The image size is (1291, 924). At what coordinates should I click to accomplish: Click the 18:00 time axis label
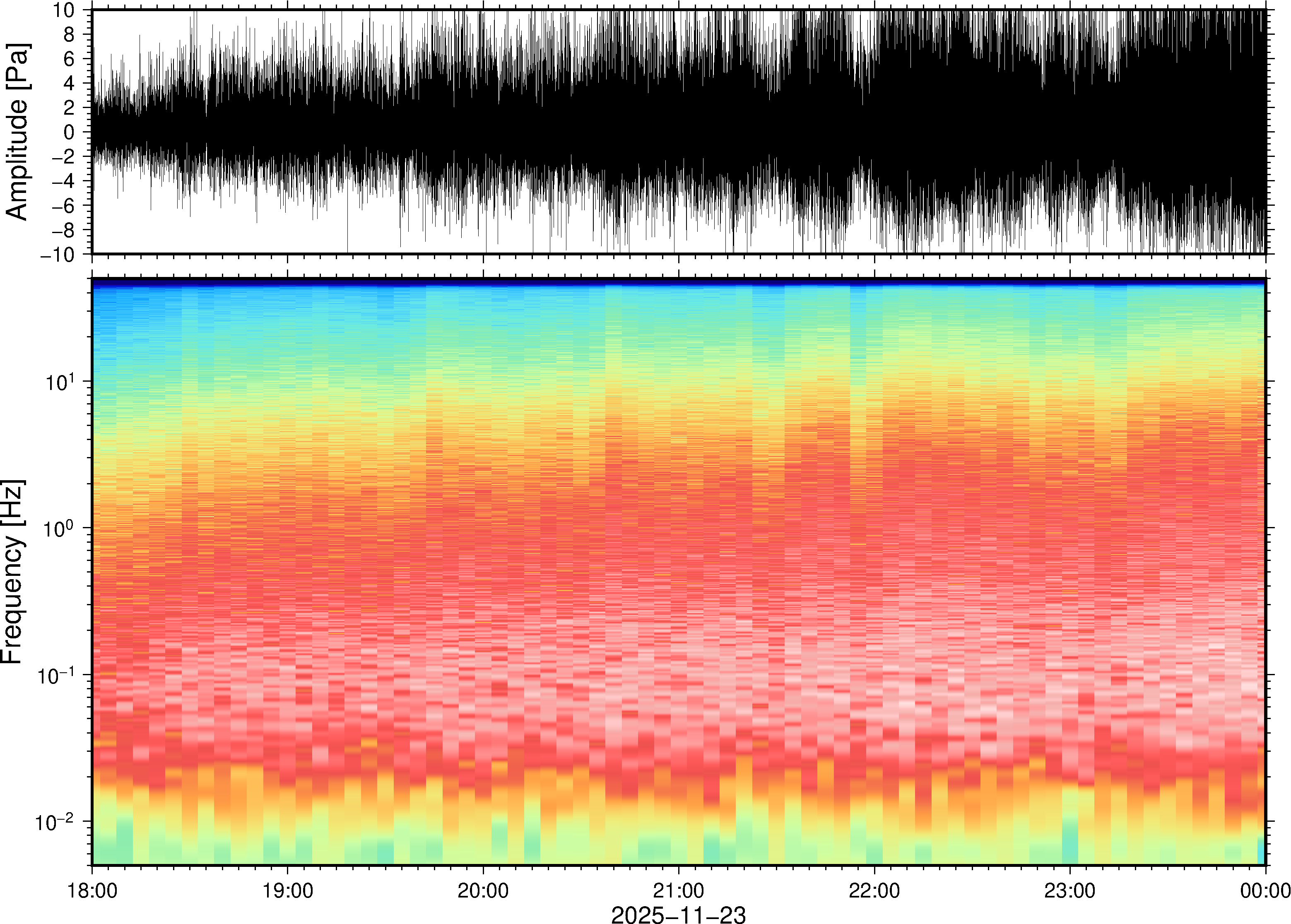tap(92, 890)
